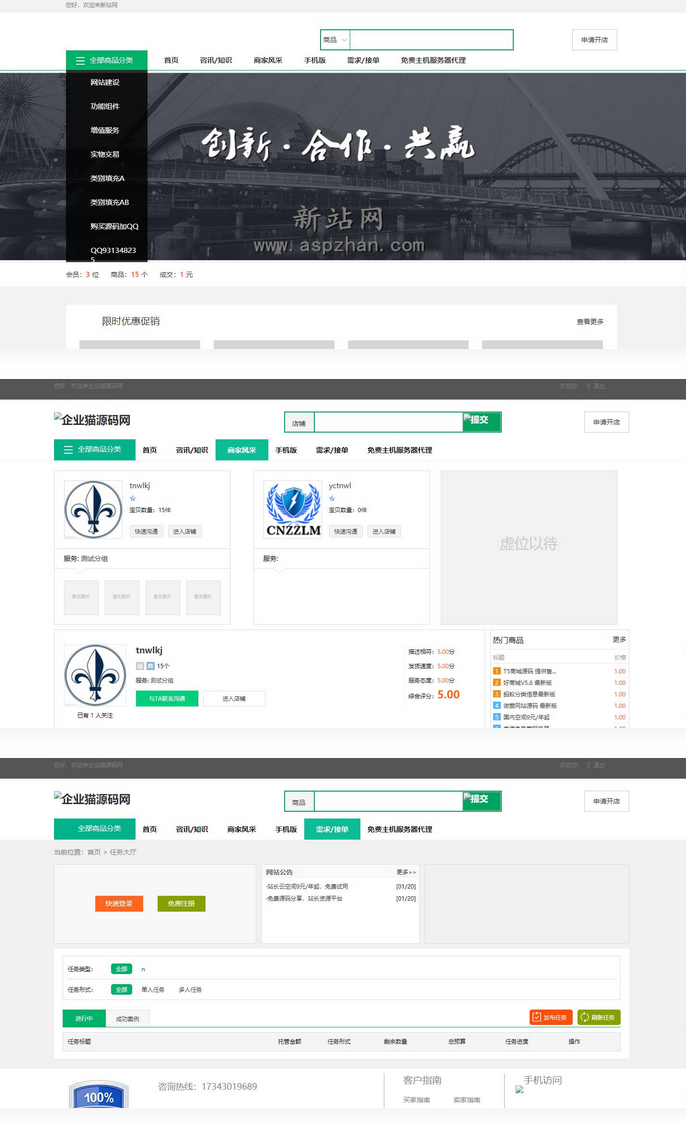The image size is (686, 1122).
Task: Click the orange 发布任务 icon button
Action: [550, 1017]
